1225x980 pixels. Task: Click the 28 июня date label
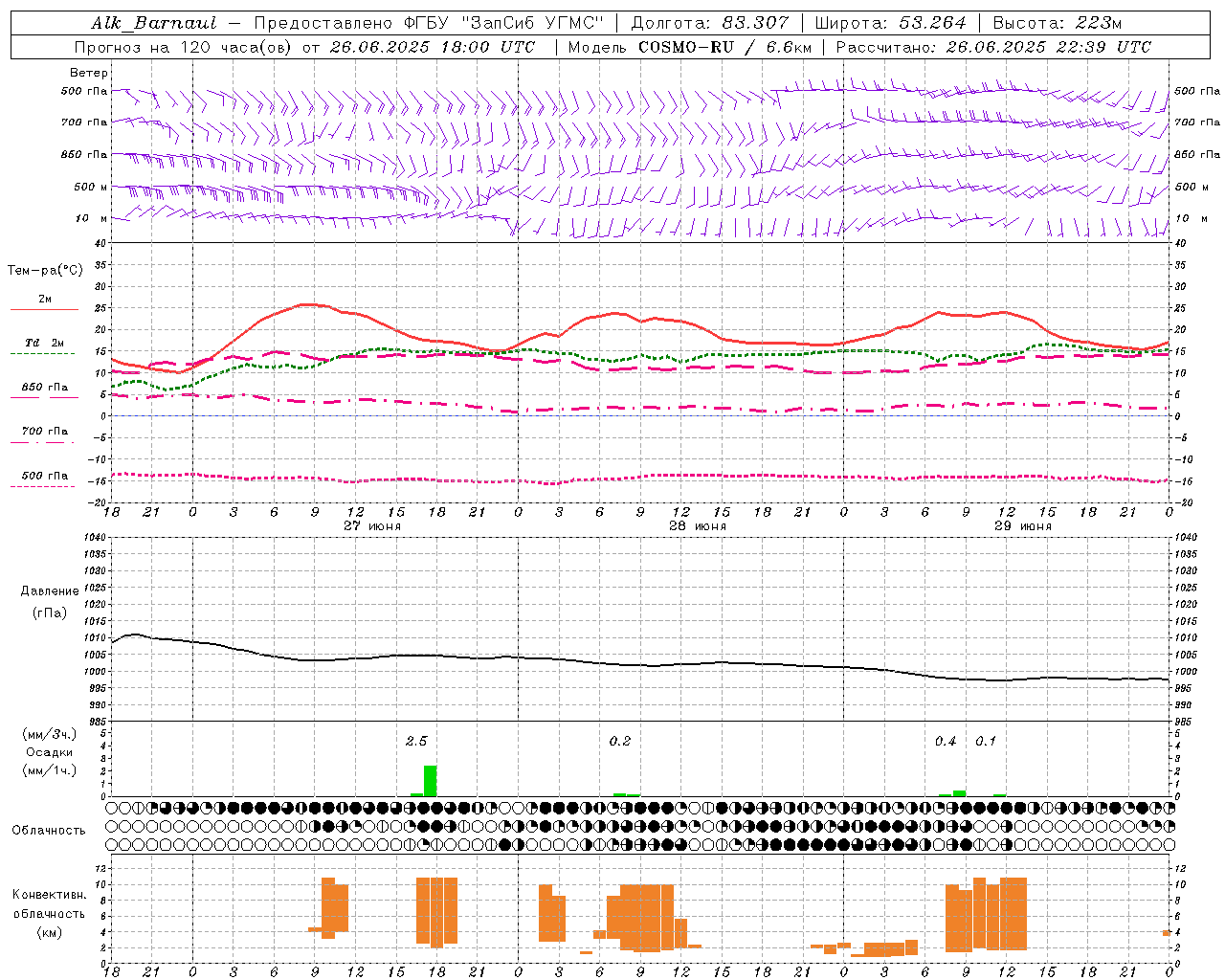point(697,526)
